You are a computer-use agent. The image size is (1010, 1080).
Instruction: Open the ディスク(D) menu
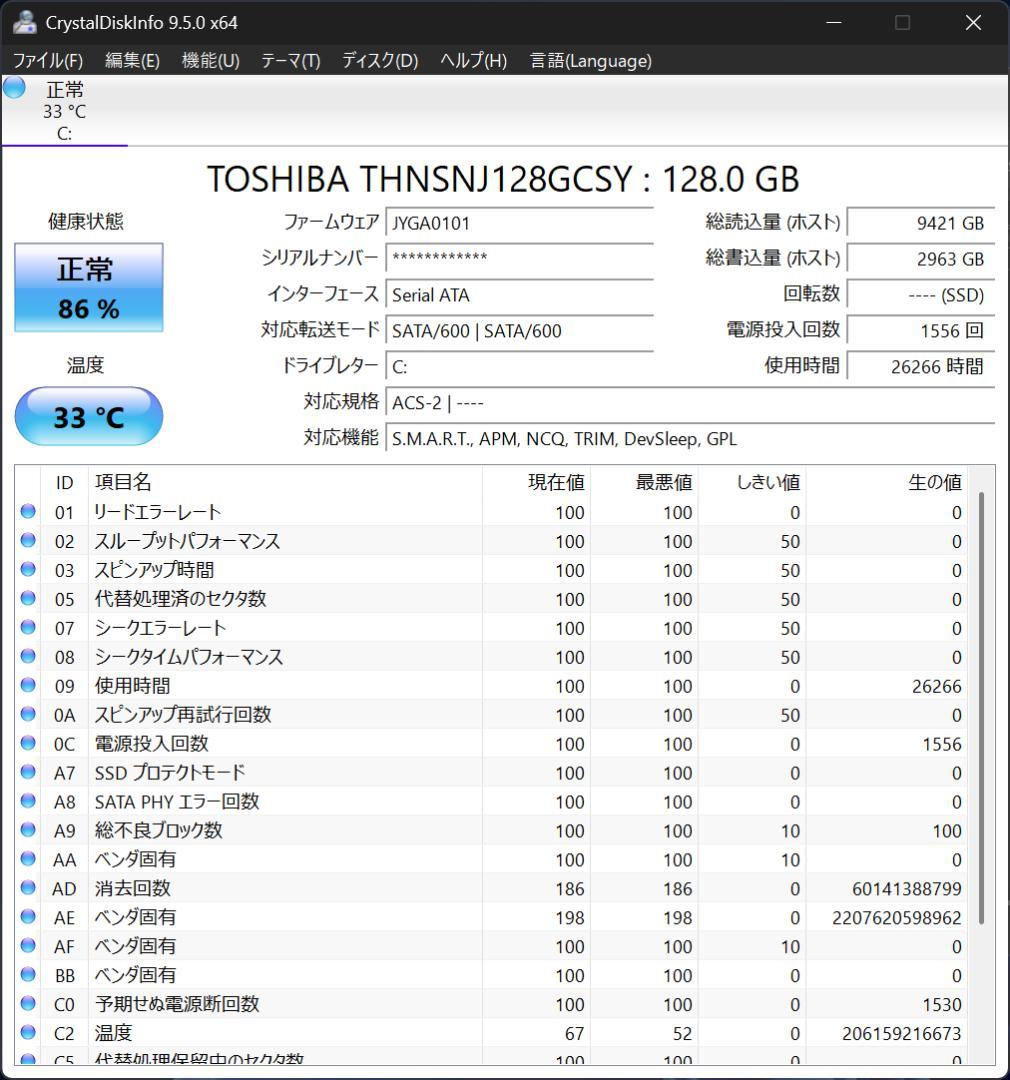pyautogui.click(x=380, y=61)
